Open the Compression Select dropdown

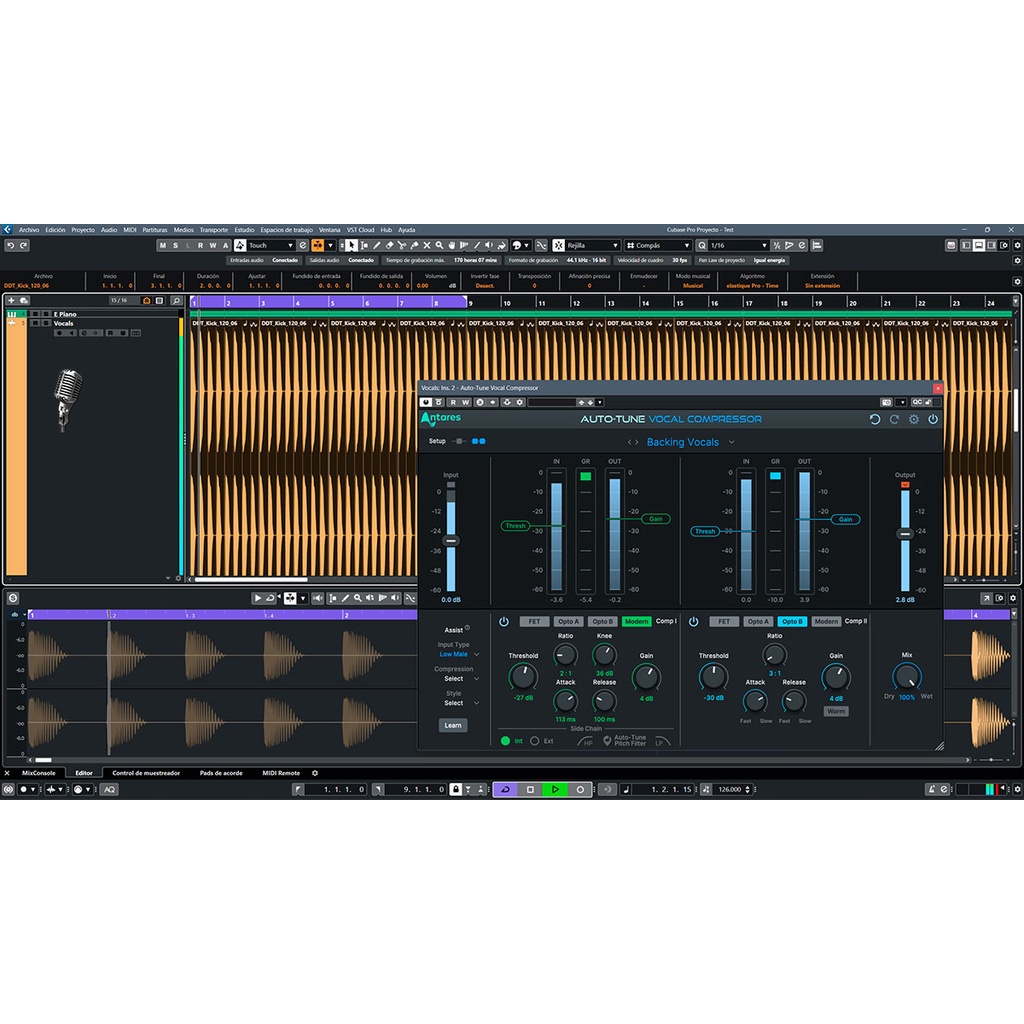pyautogui.click(x=459, y=679)
